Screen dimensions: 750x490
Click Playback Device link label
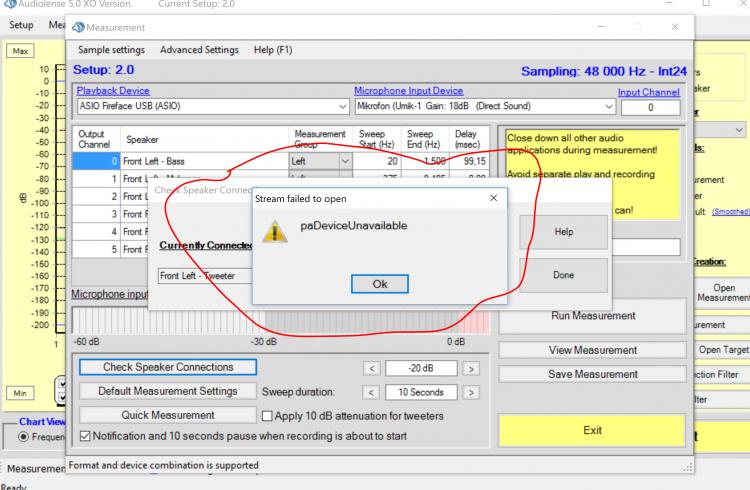coord(113,90)
